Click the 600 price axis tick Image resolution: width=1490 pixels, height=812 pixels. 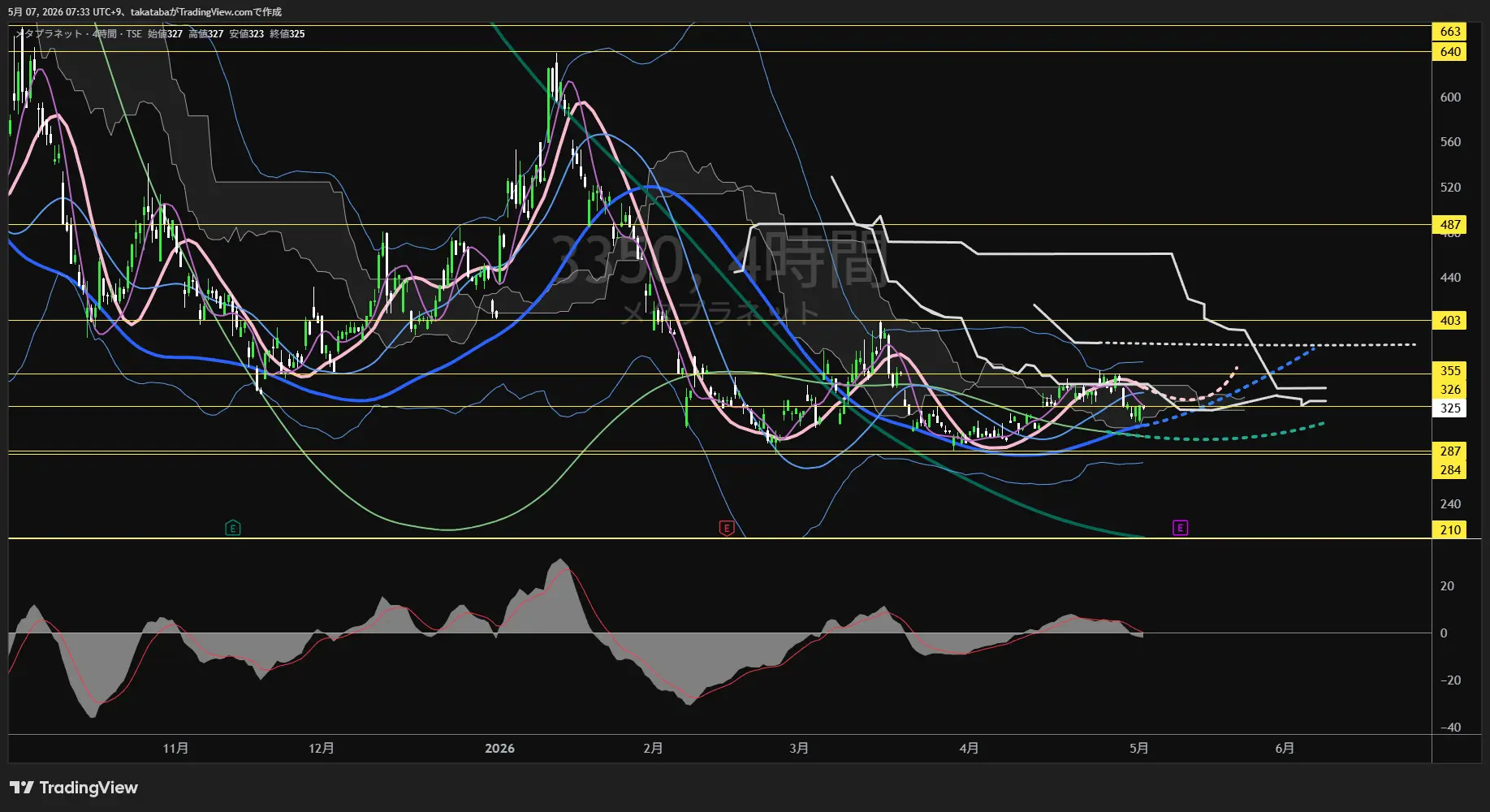(1450, 97)
